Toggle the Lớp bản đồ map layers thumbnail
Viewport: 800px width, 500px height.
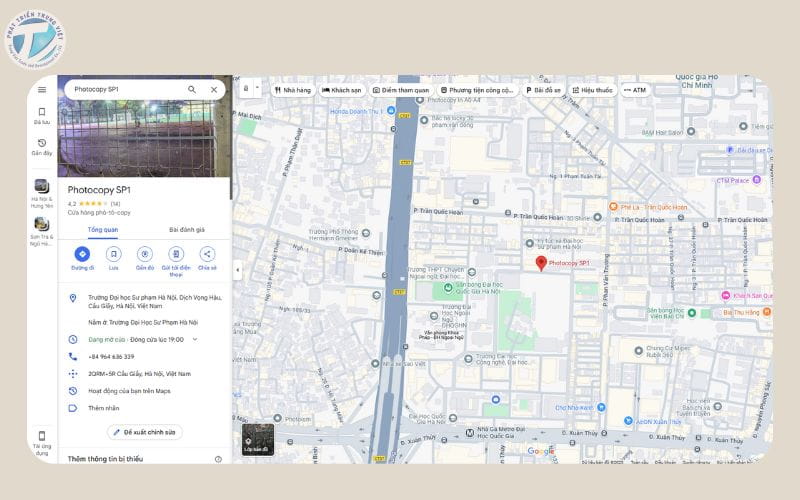coord(257,439)
